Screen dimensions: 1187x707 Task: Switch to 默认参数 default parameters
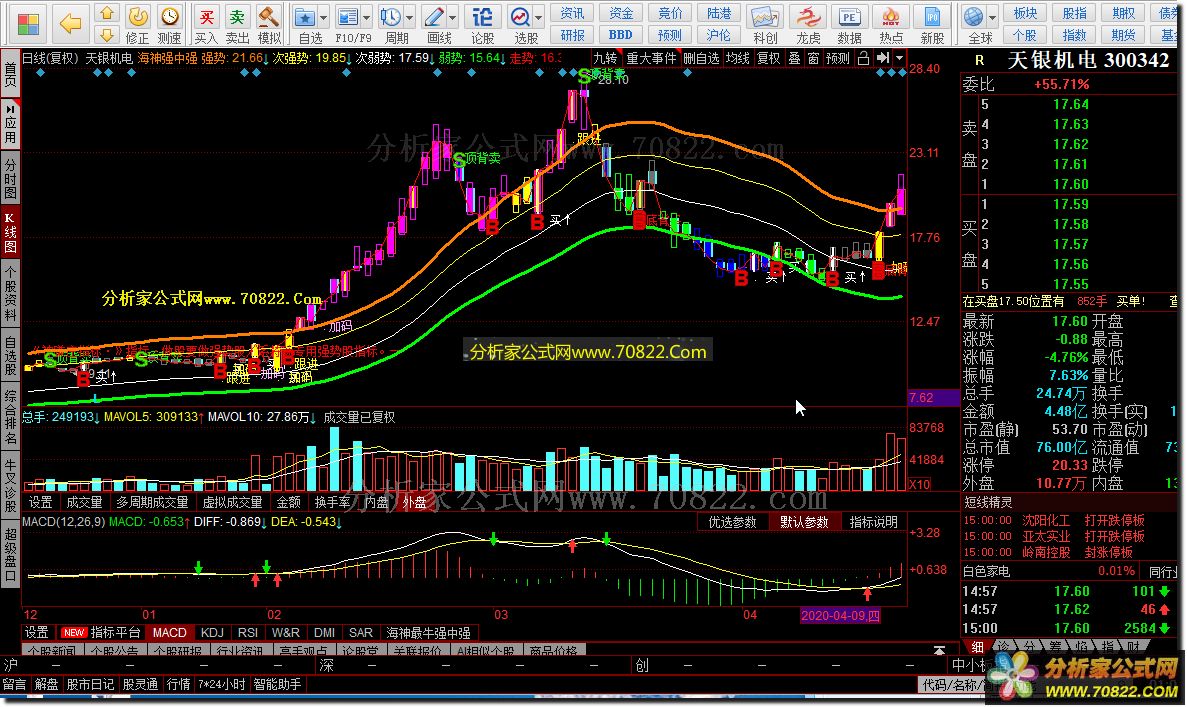click(804, 522)
